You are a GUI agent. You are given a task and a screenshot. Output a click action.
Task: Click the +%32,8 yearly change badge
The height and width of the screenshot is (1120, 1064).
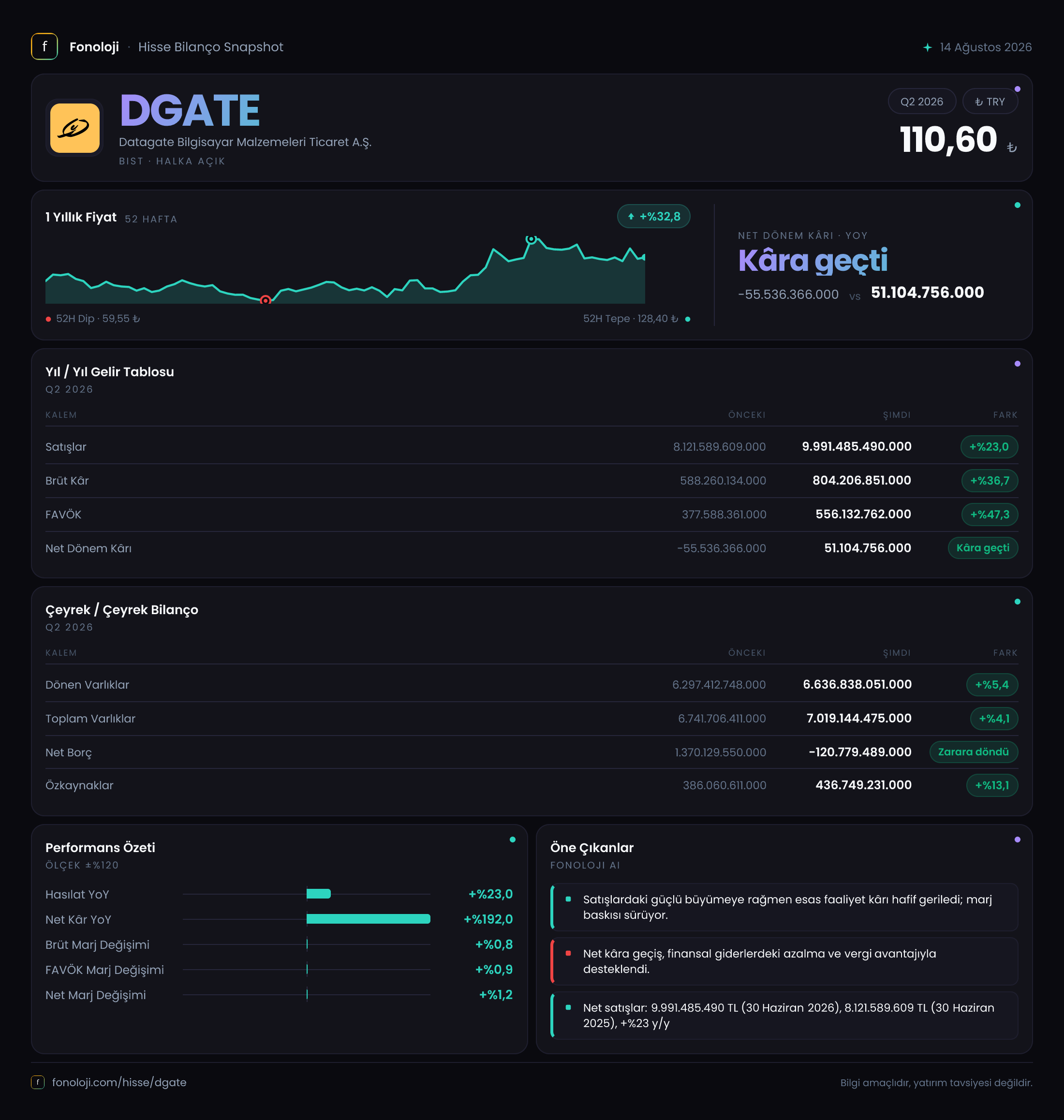point(653,216)
